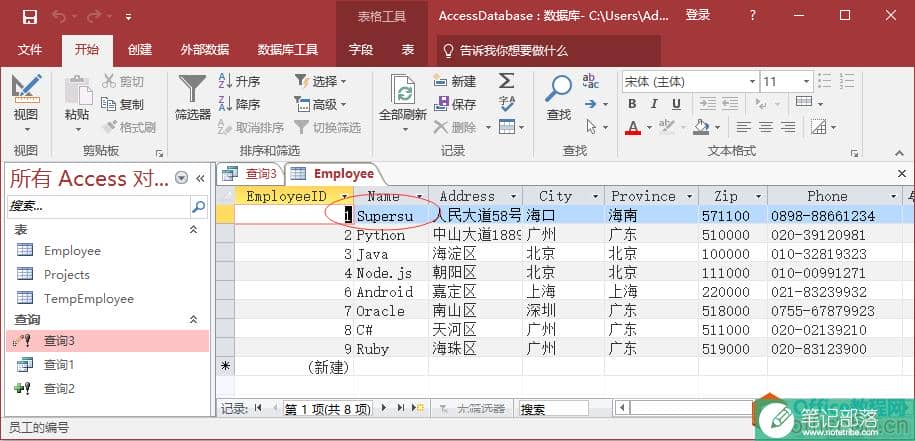Click 登录 (Sign in) link
The width and height of the screenshot is (915, 441).
click(x=697, y=15)
